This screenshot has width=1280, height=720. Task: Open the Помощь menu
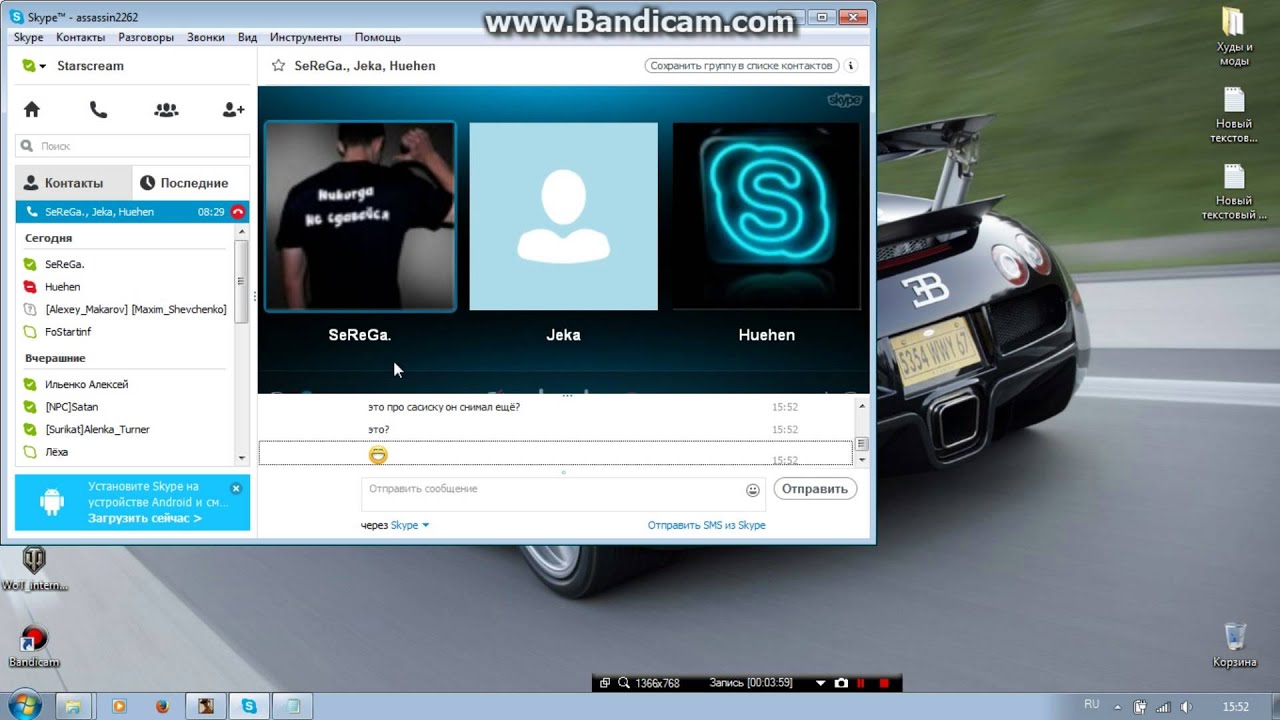coord(377,37)
